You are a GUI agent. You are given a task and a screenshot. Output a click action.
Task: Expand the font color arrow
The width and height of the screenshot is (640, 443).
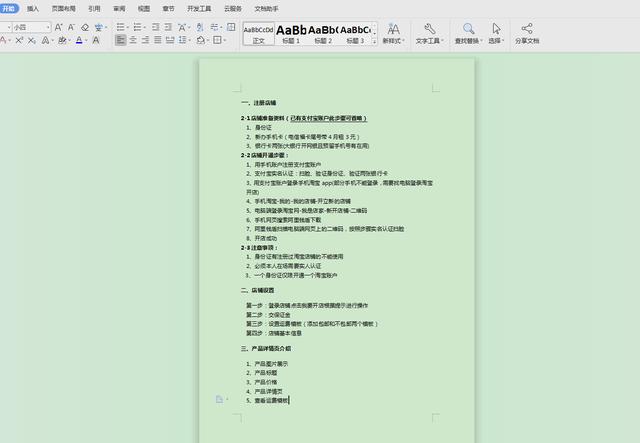point(86,40)
